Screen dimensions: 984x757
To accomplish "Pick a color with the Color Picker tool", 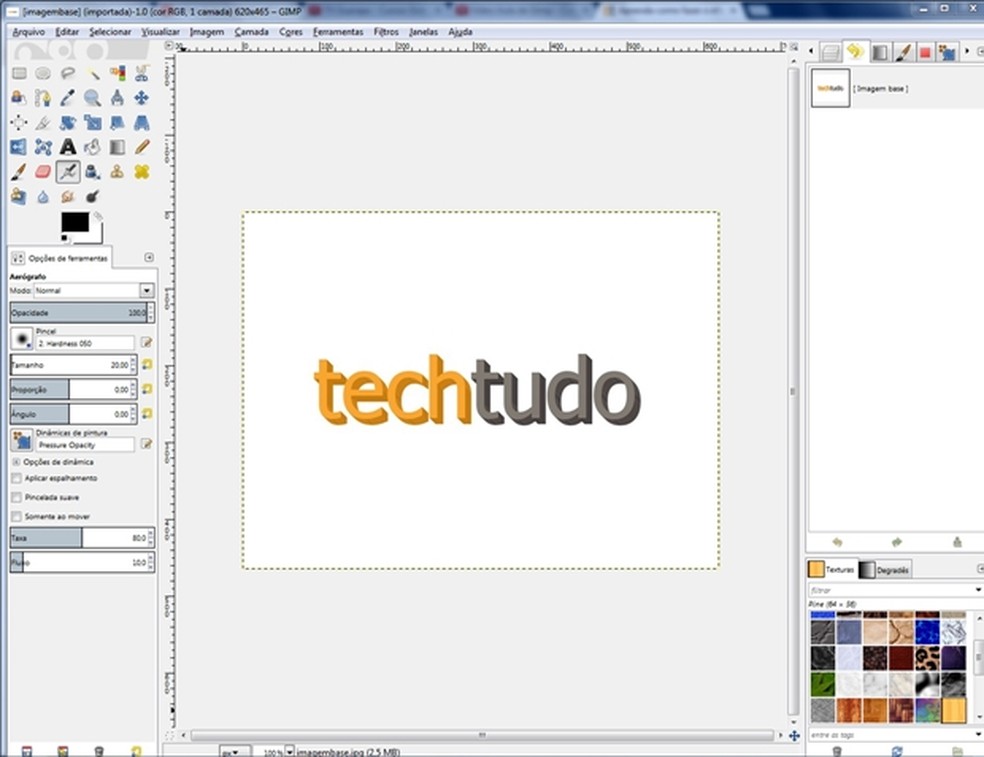I will click(68, 97).
